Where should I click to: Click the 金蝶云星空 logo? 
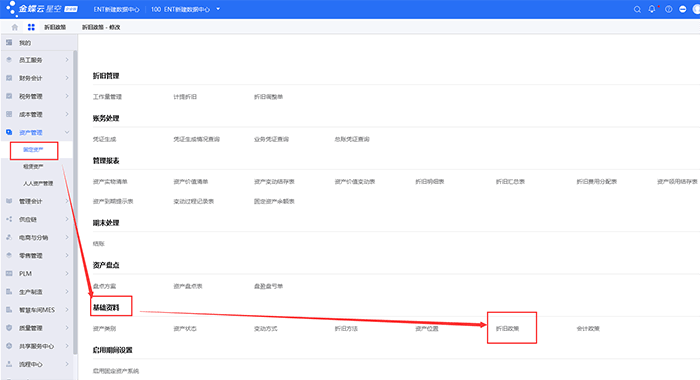coord(41,9)
